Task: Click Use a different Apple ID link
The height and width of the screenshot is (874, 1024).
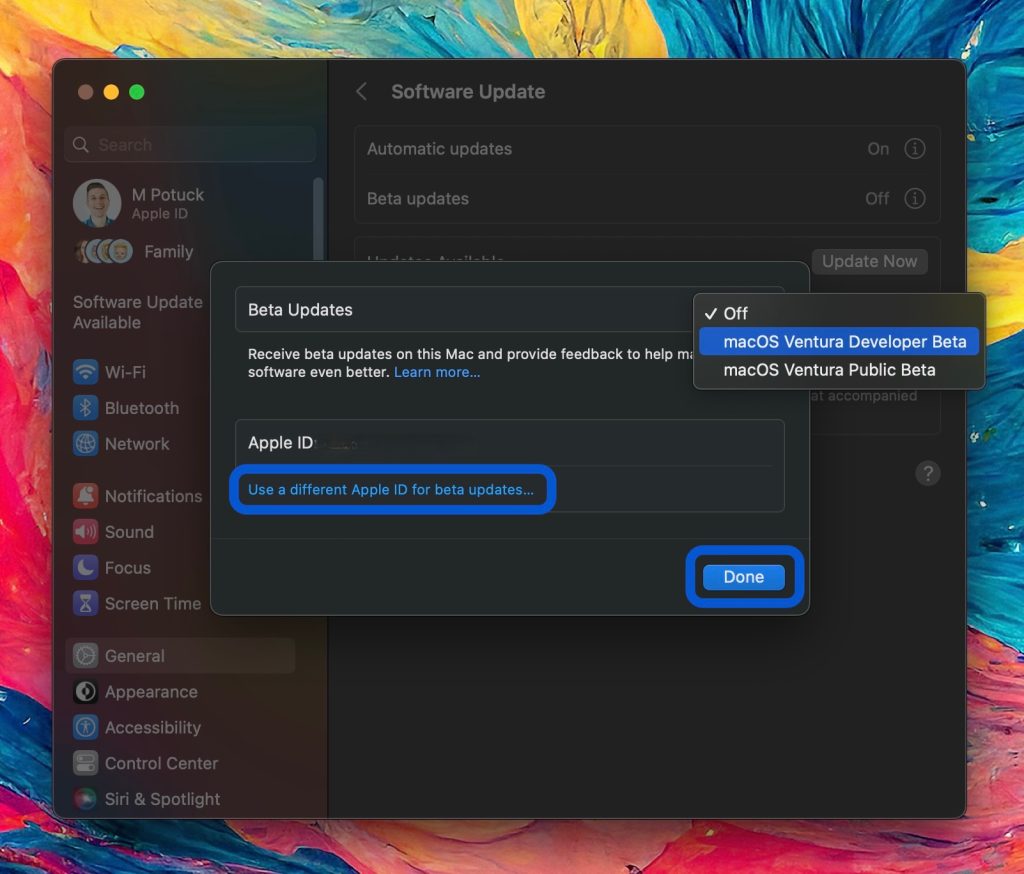Action: click(x=390, y=490)
